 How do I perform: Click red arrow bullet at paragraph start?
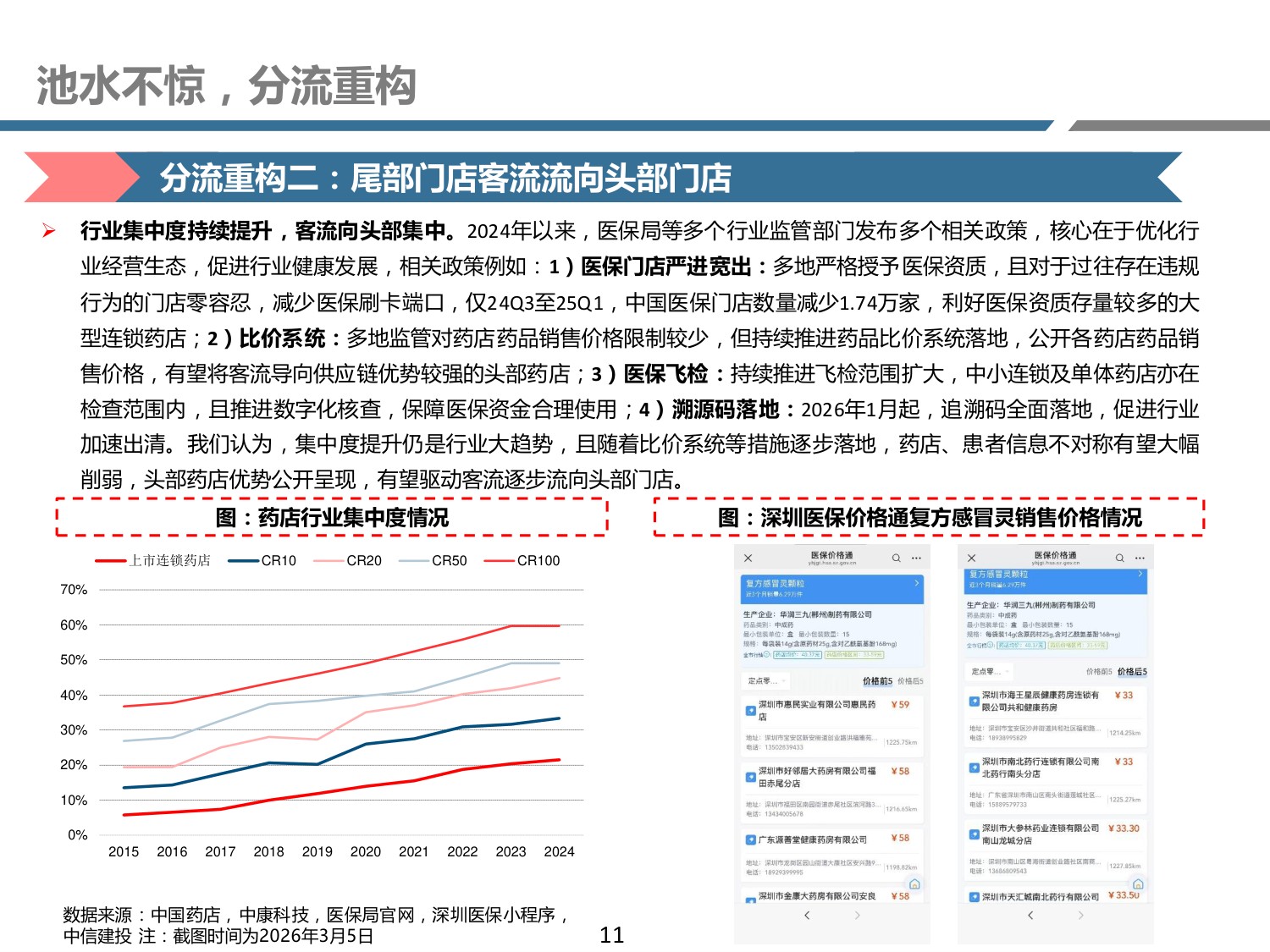point(49,230)
